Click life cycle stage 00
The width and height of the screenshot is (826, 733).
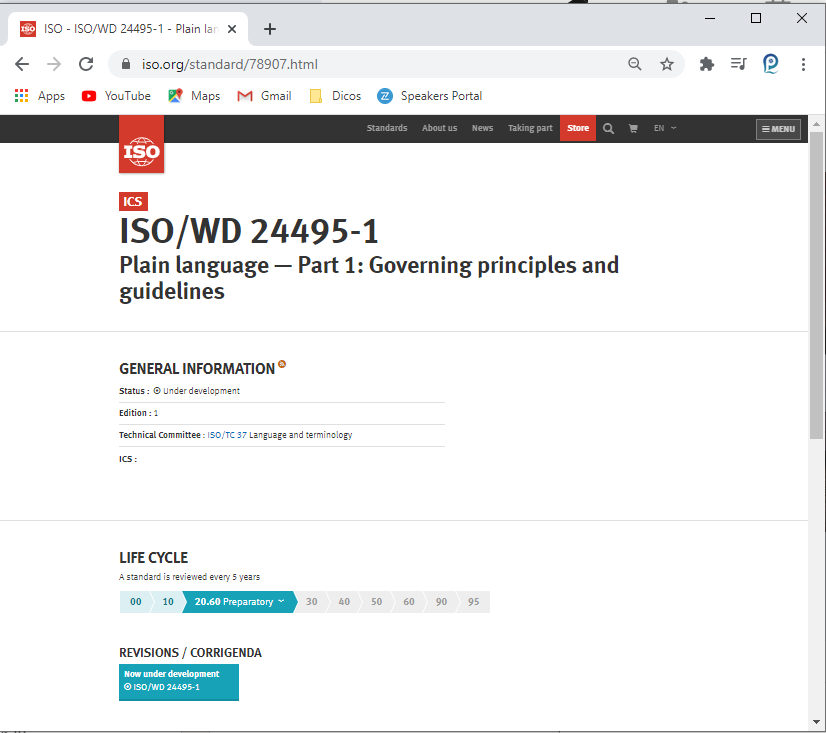(135, 602)
